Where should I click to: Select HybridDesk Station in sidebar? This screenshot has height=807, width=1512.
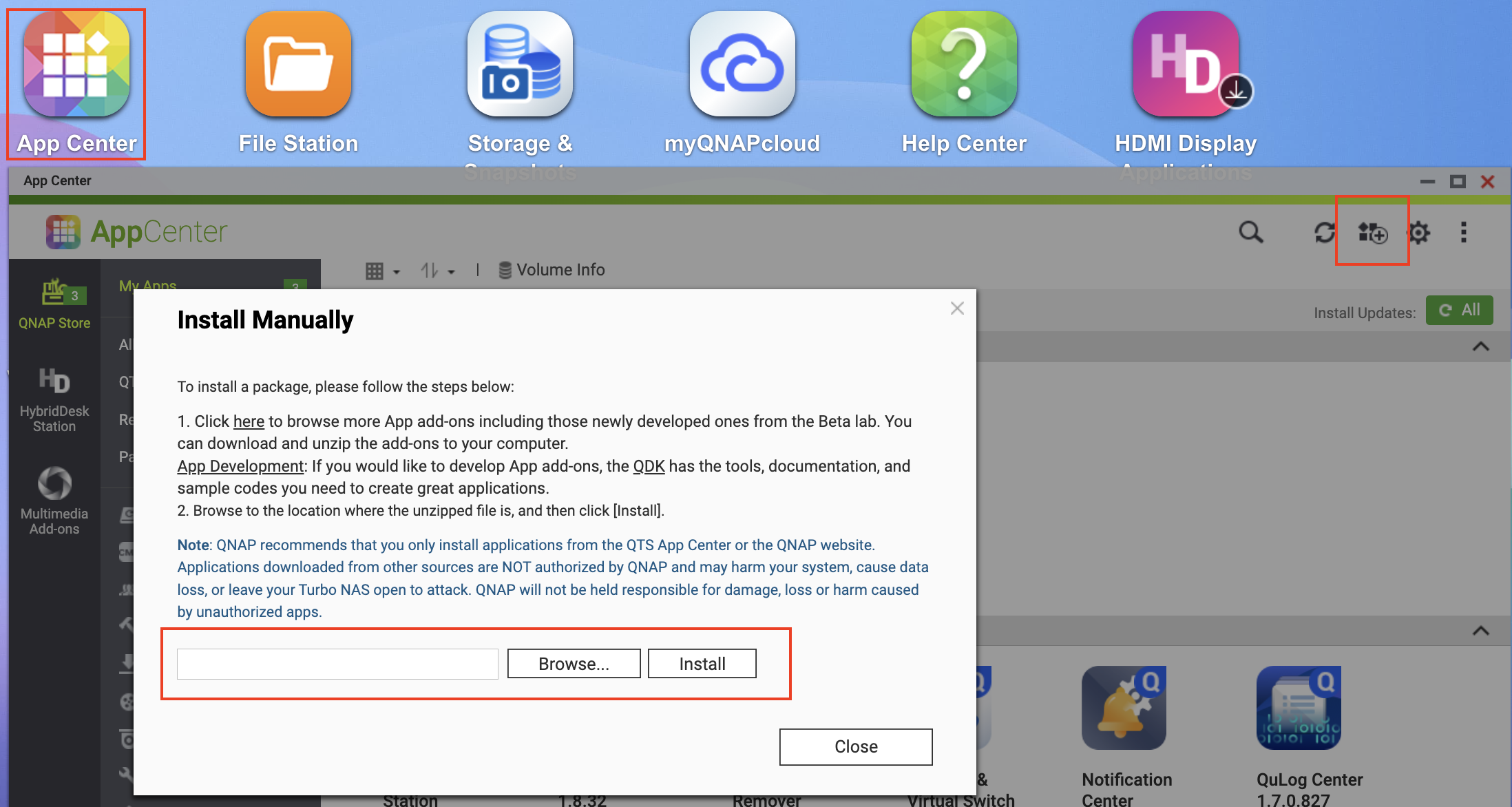pos(54,399)
